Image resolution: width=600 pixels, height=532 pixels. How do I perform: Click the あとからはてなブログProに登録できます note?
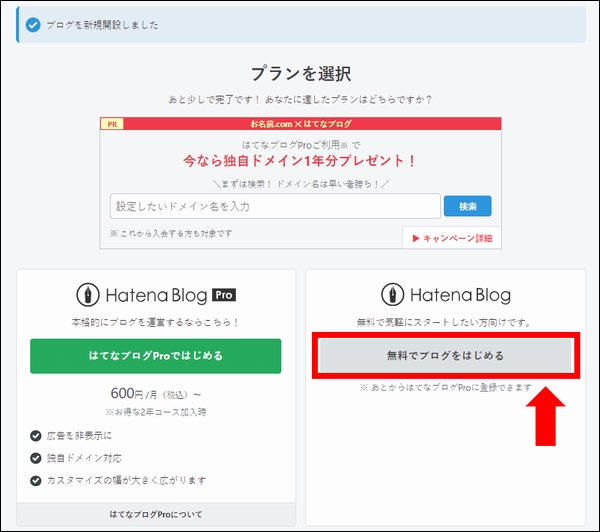tap(446, 387)
